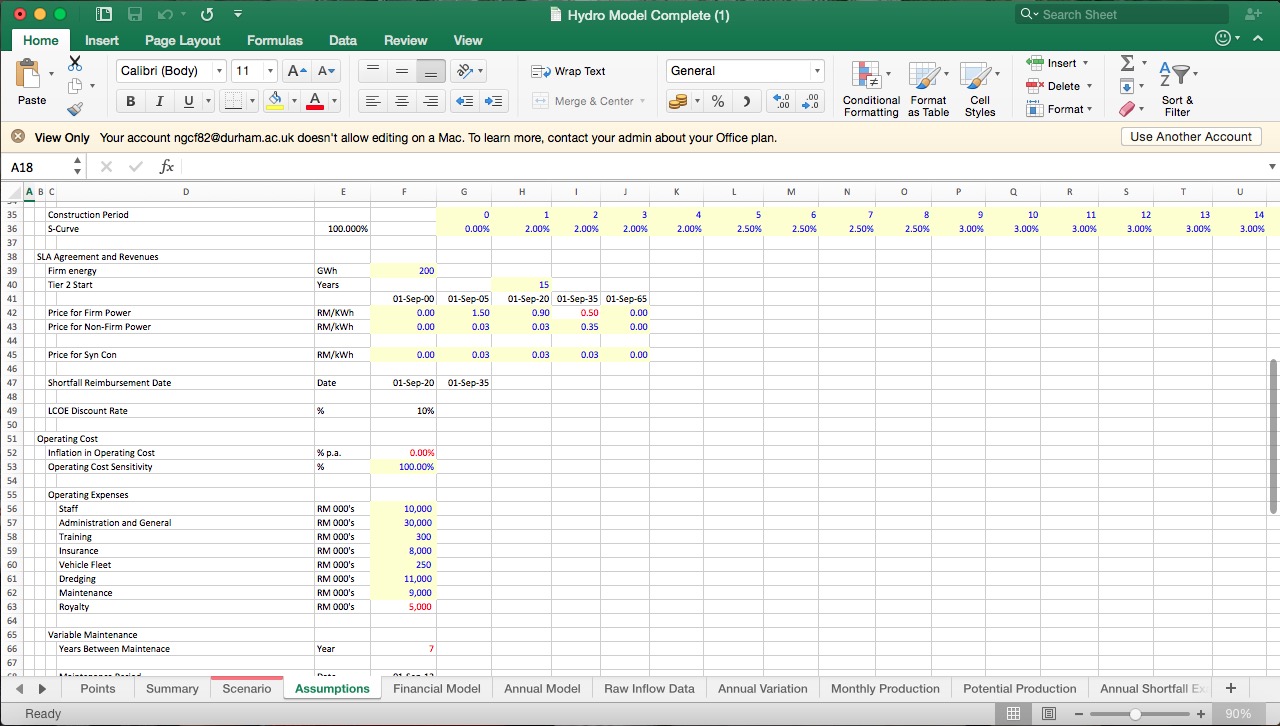Click the Increase Decimal icon

click(780, 101)
